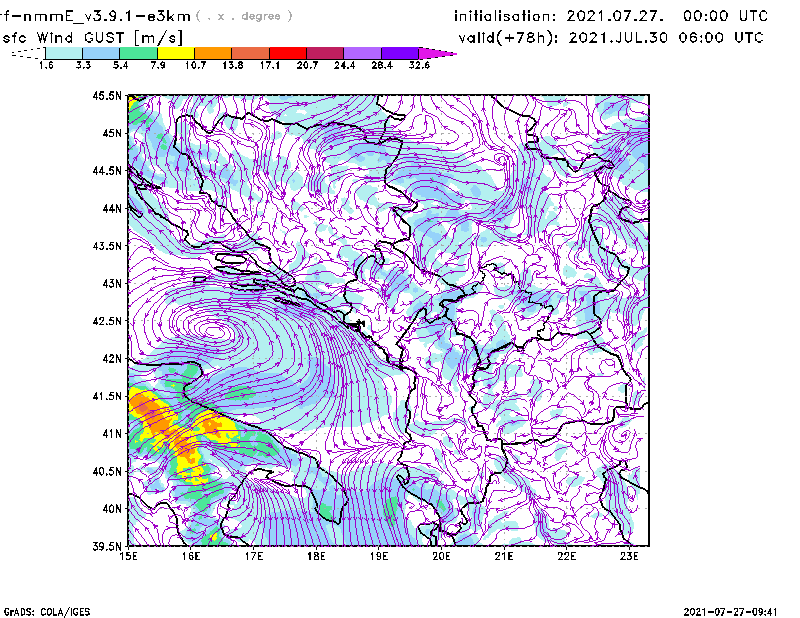Pick the coral 13.8–17.1 legend swatch
800x618 pixels.
tap(251, 53)
